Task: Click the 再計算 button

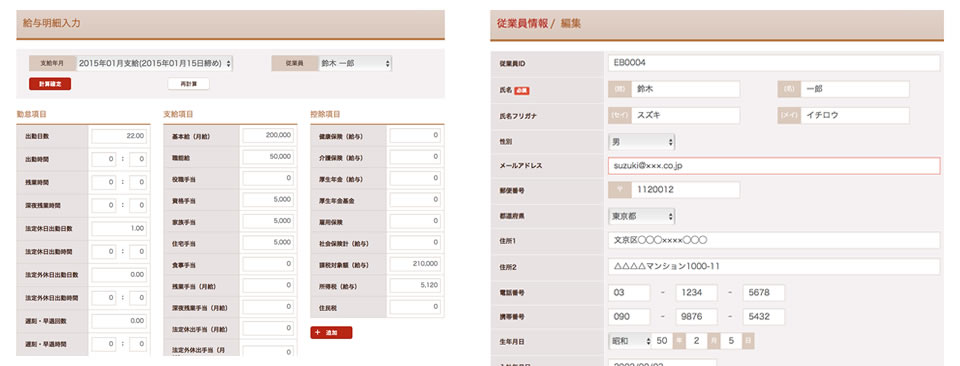Action: coord(189,84)
